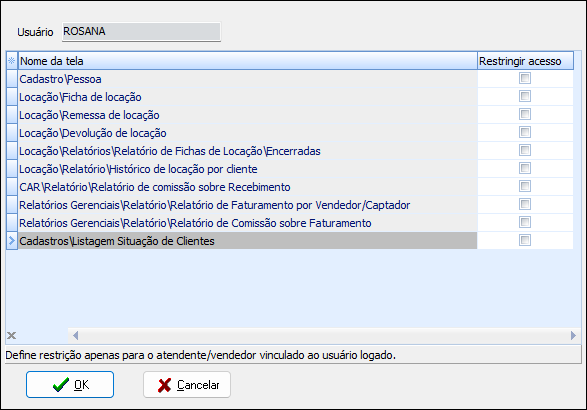Click the Cancelar button
The height and width of the screenshot is (410, 587).
[x=187, y=385]
